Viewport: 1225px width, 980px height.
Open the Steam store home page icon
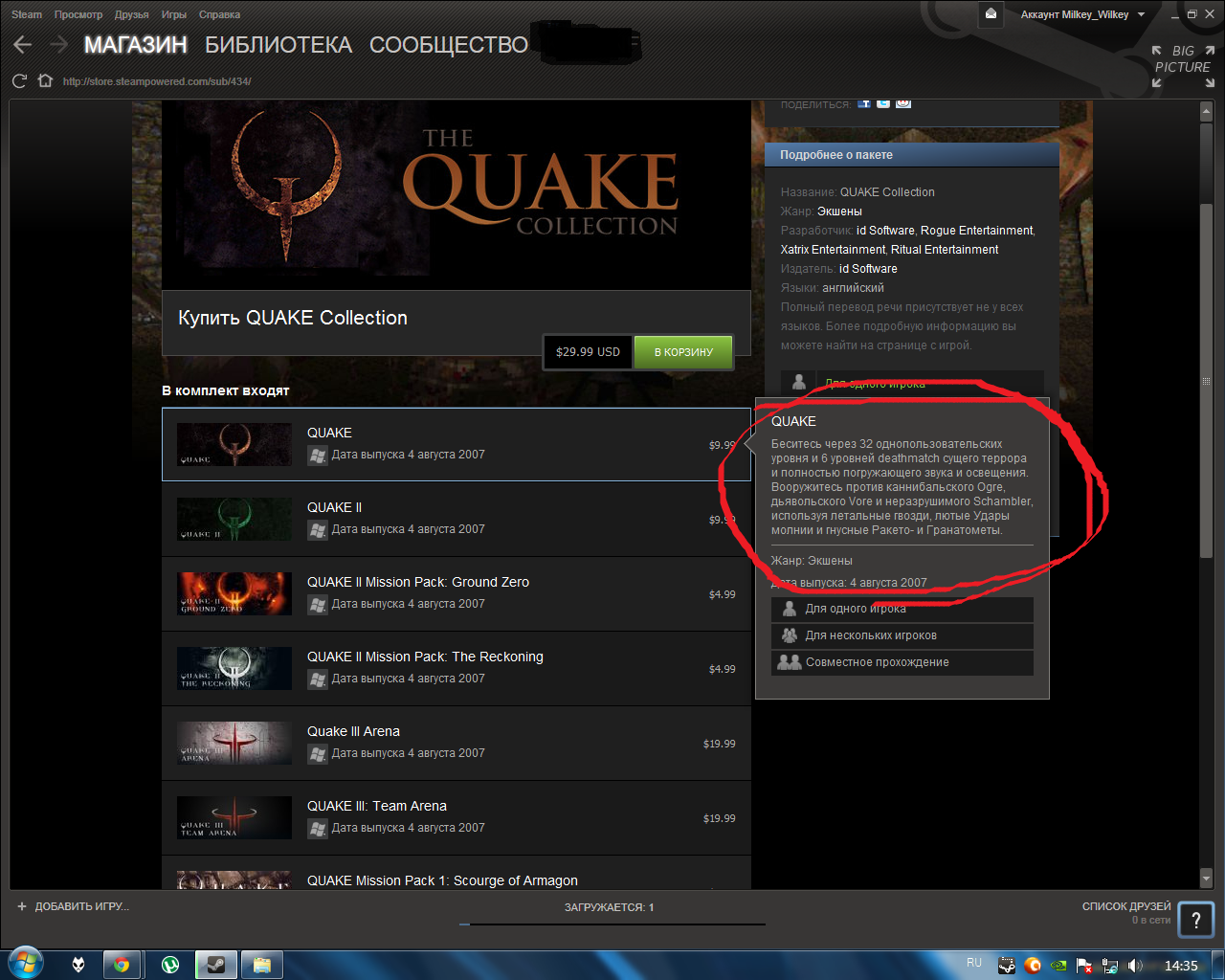click(45, 81)
